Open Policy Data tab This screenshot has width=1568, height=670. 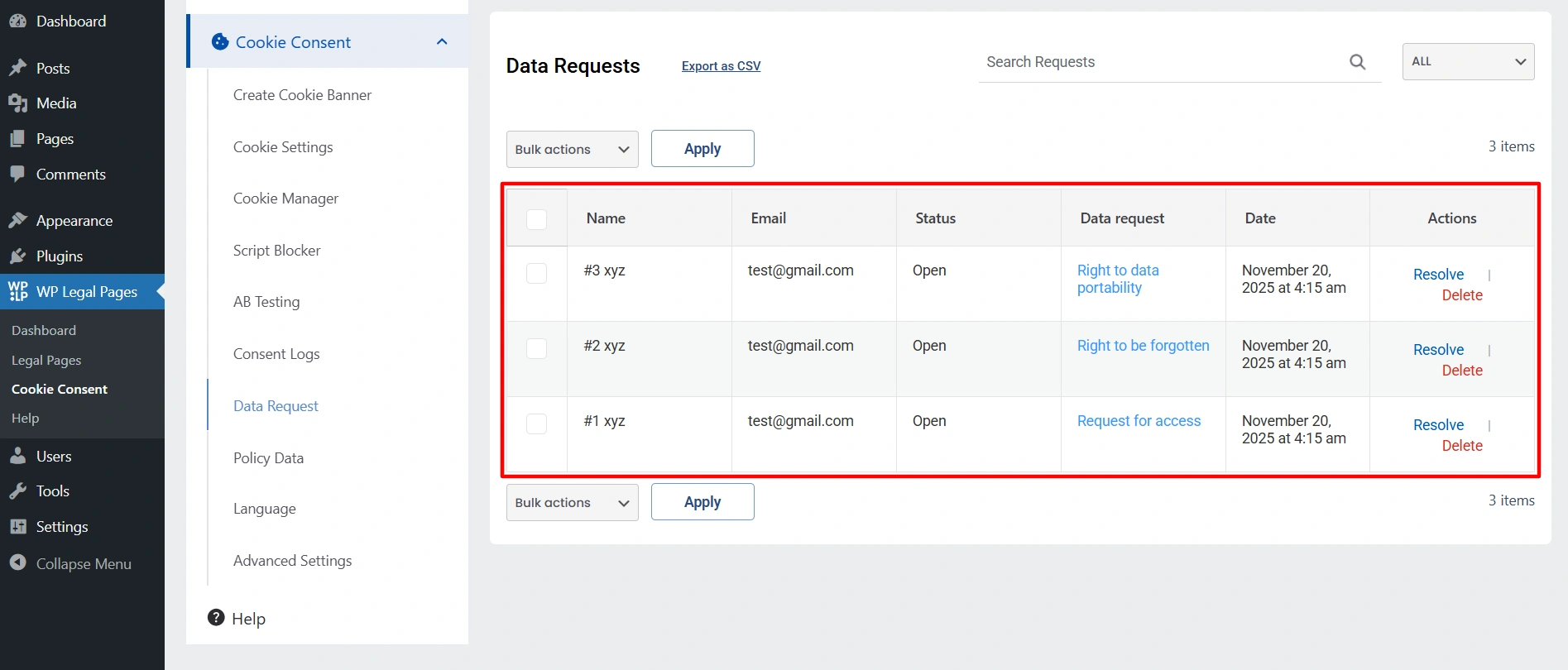pyautogui.click(x=268, y=458)
